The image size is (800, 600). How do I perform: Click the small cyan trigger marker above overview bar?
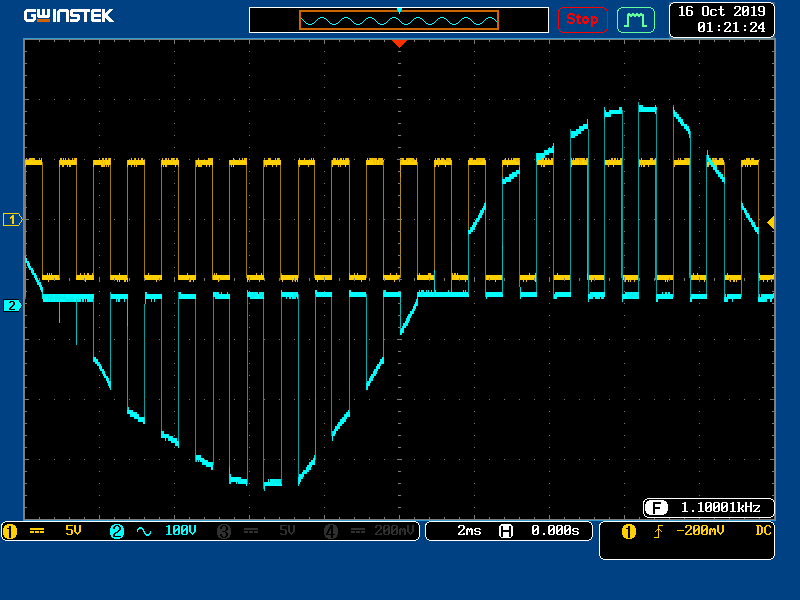point(399,10)
